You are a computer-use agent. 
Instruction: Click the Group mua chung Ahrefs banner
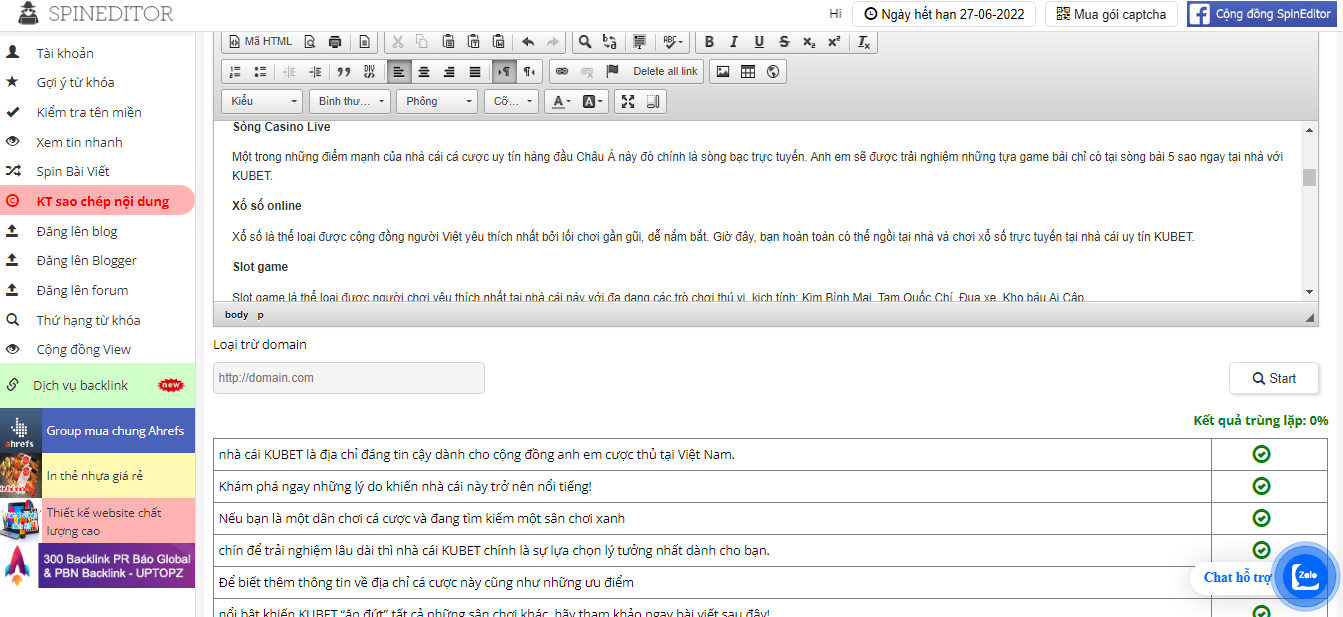point(97,430)
